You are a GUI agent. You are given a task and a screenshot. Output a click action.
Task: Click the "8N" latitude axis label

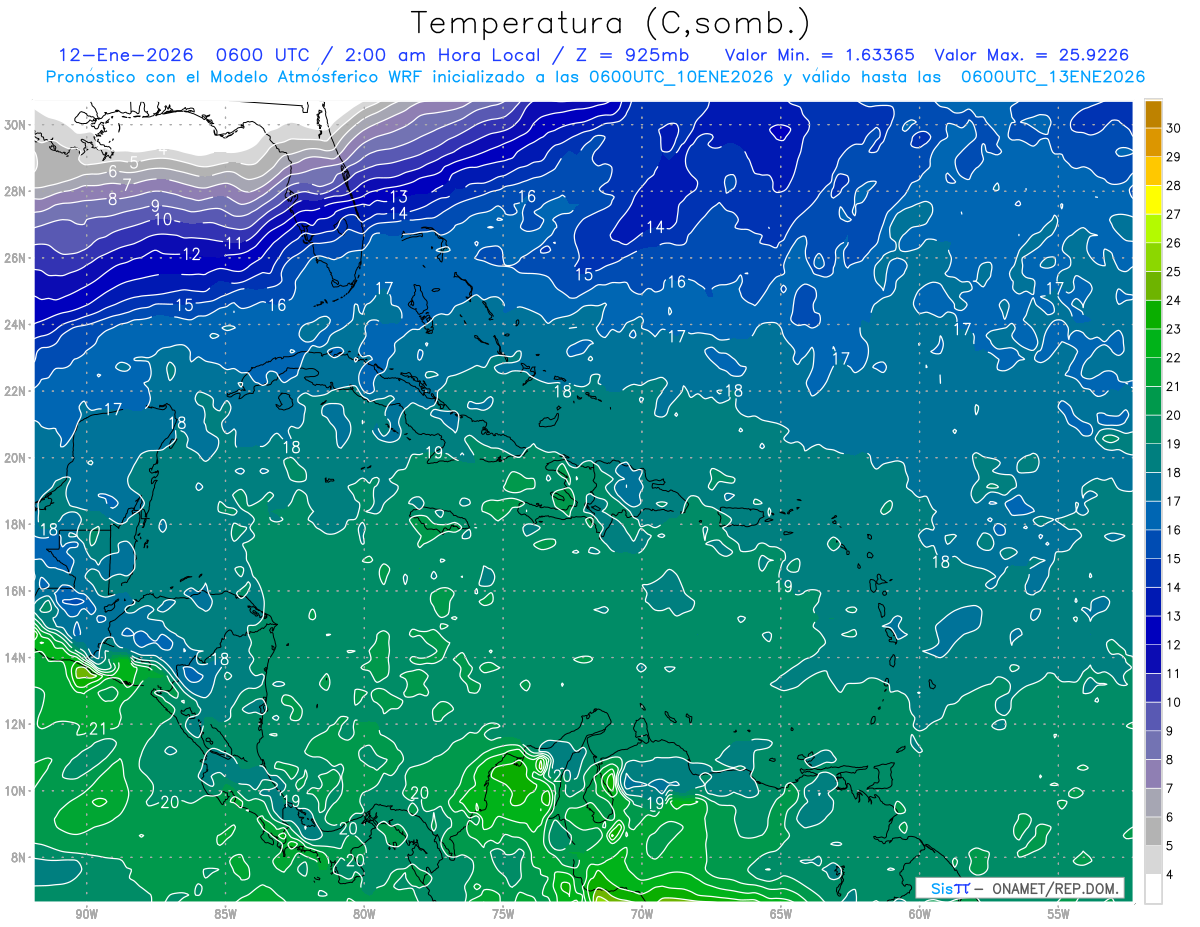[20, 857]
